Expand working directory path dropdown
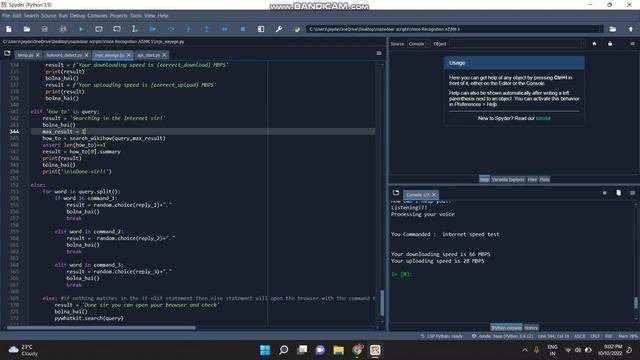Screen dimensions: 640x360 (600, 29)
